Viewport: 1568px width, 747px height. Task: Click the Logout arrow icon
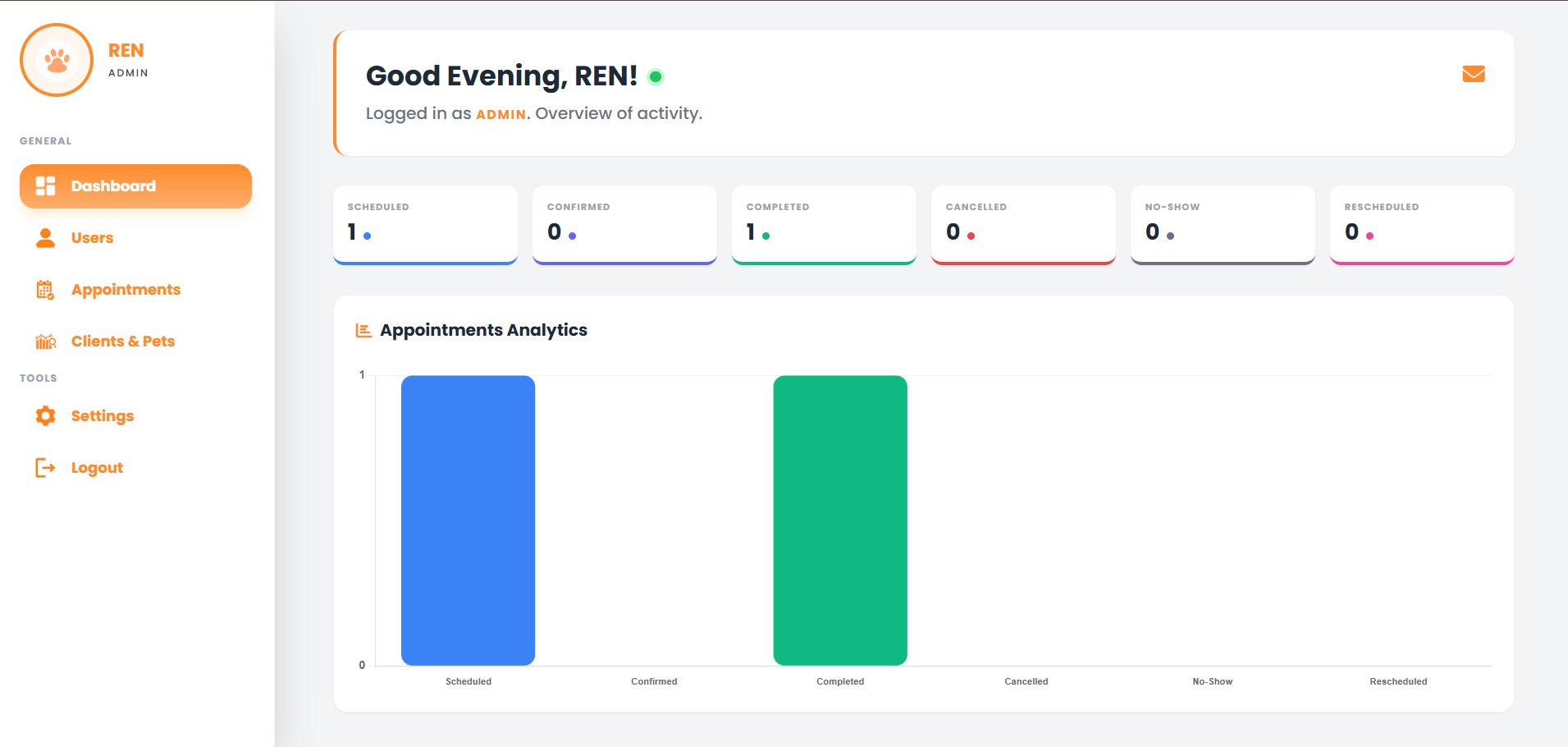pyautogui.click(x=45, y=467)
